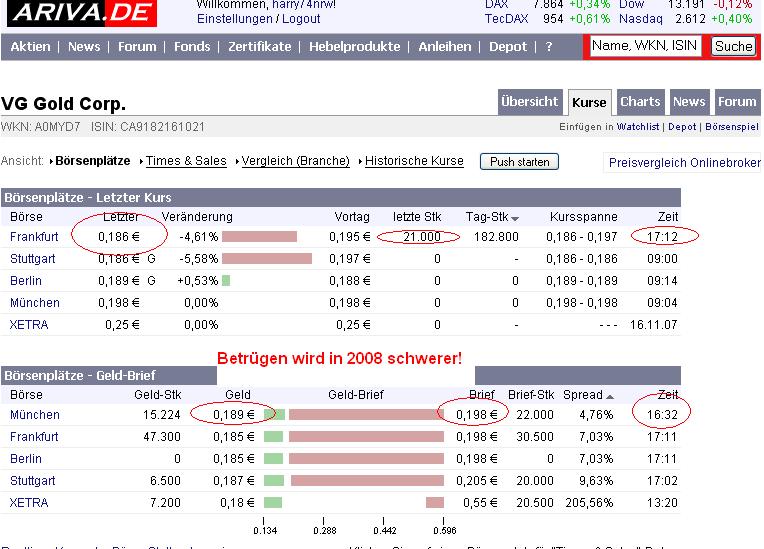Click the Veränderung column header
This screenshot has width=764, height=549.
pos(197,217)
